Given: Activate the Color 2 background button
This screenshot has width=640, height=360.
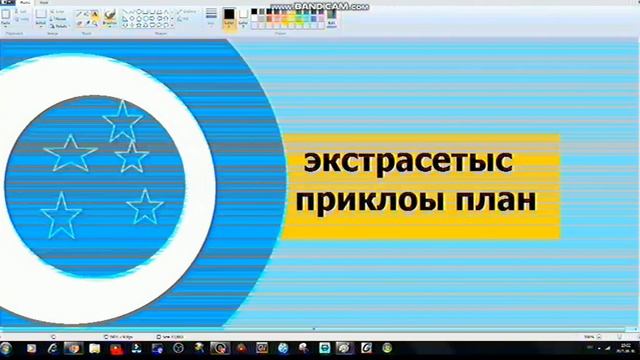Looking at the screenshot, I should [x=243, y=18].
